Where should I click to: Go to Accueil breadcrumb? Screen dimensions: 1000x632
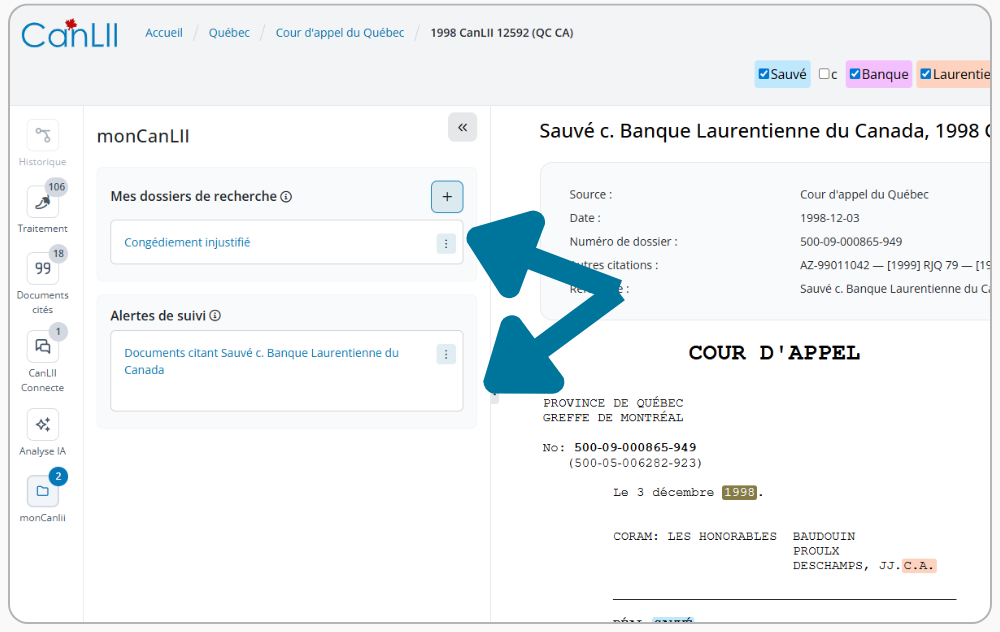164,33
